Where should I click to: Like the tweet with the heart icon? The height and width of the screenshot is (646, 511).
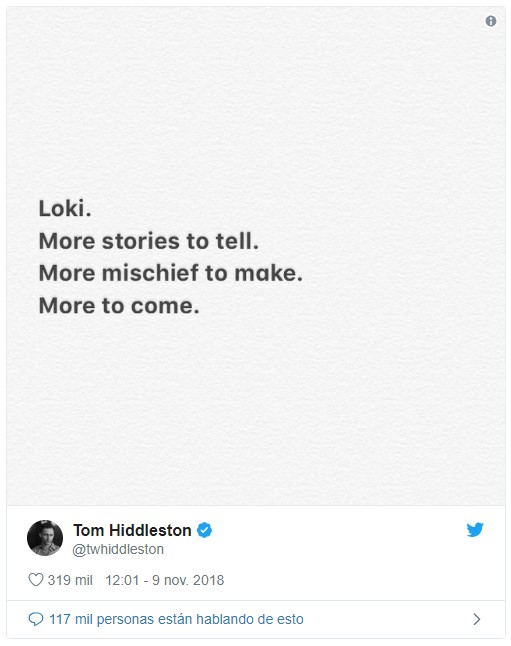pyautogui.click(x=36, y=580)
